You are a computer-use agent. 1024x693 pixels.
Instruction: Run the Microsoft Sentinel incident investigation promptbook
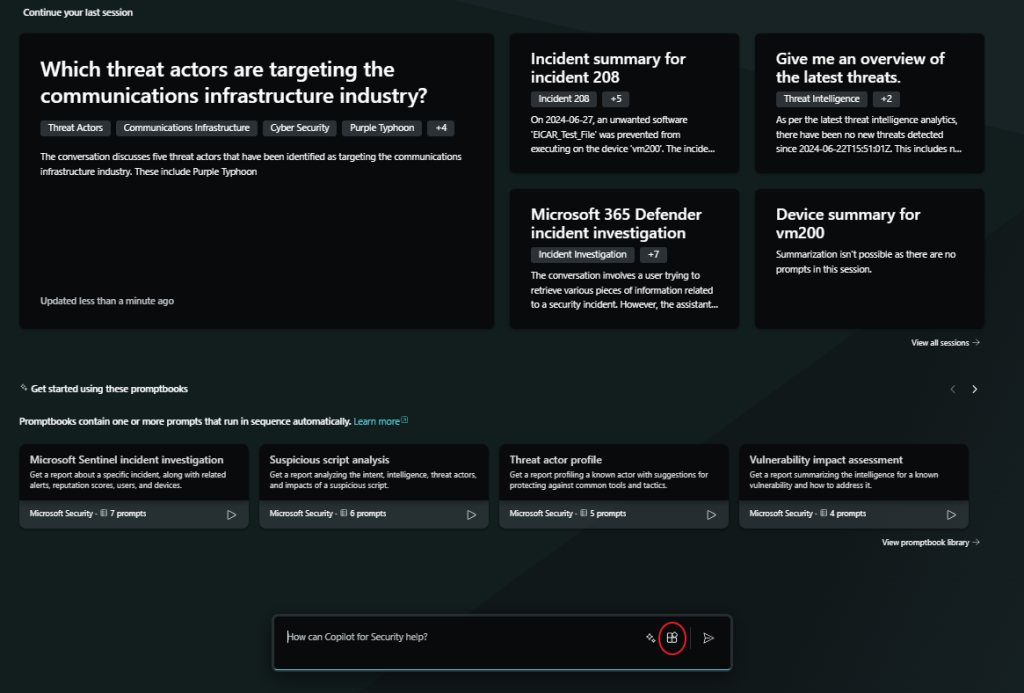coord(231,515)
